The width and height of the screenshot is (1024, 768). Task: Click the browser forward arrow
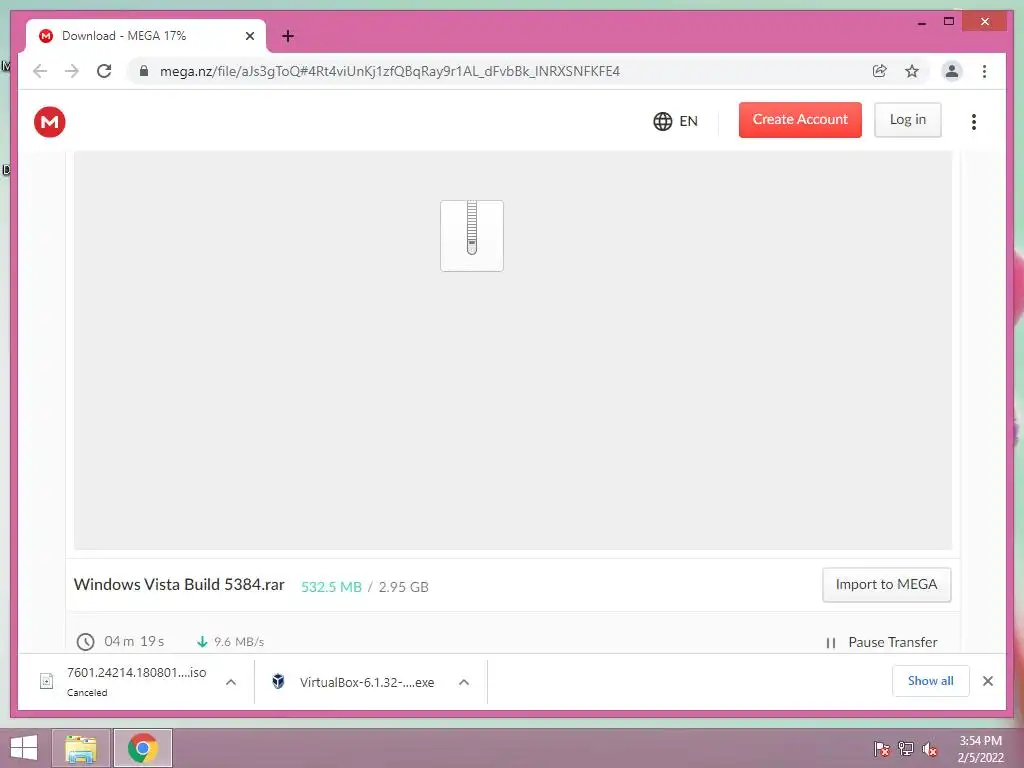pos(72,71)
